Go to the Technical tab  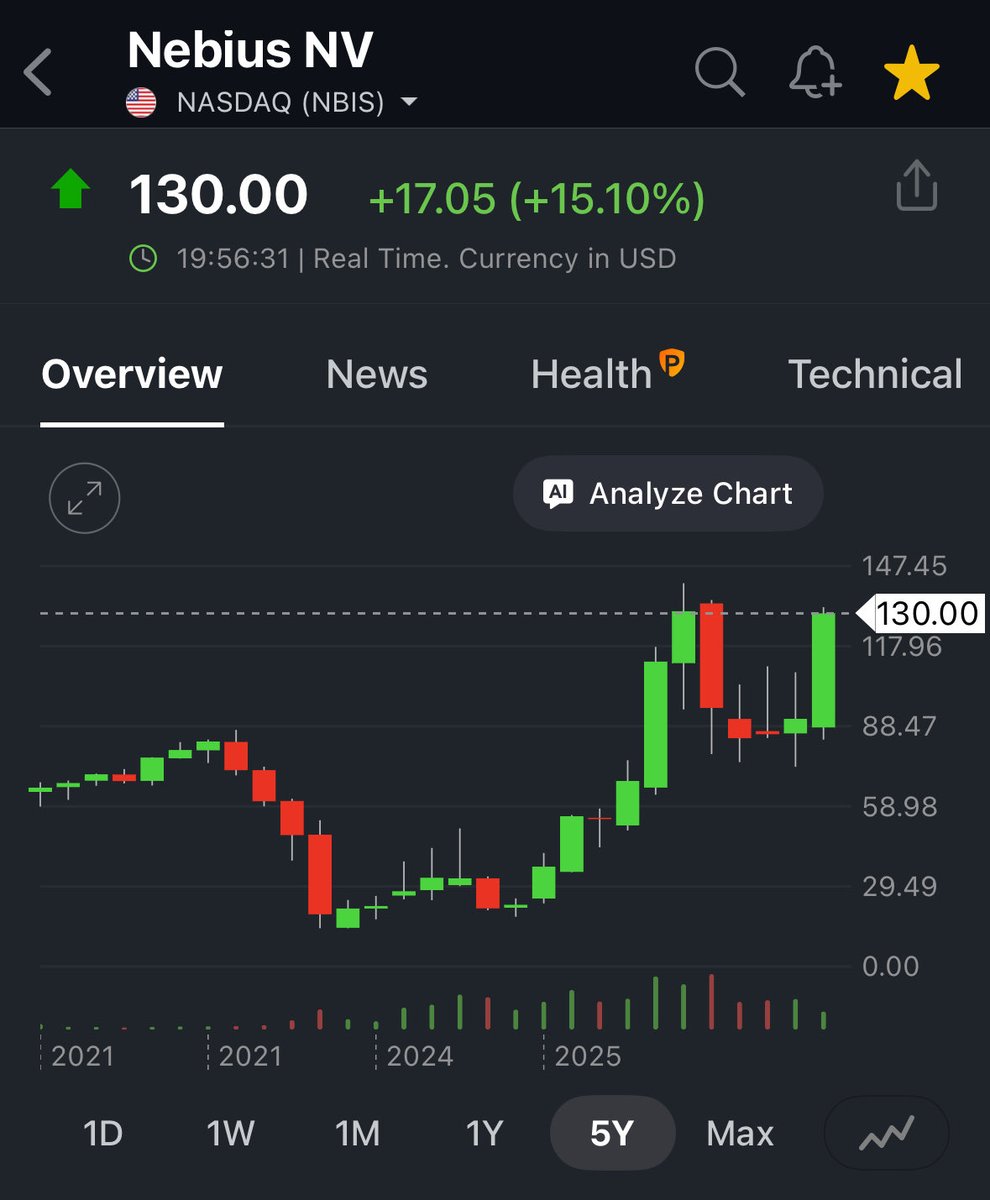pyautogui.click(x=876, y=374)
